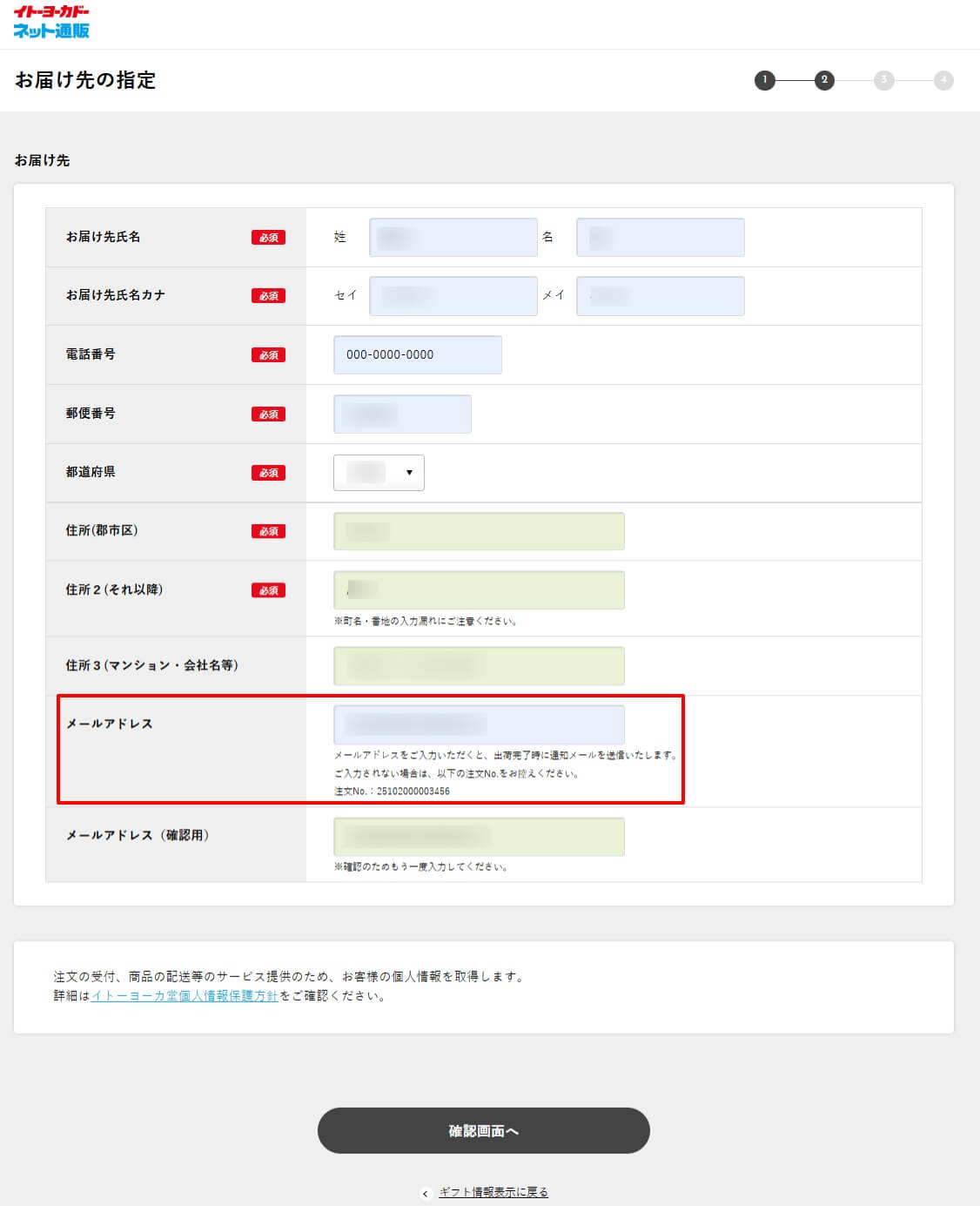Open the 都道府県 prefecture dropdown
Image resolution: width=980 pixels, height=1206 pixels.
pos(379,473)
